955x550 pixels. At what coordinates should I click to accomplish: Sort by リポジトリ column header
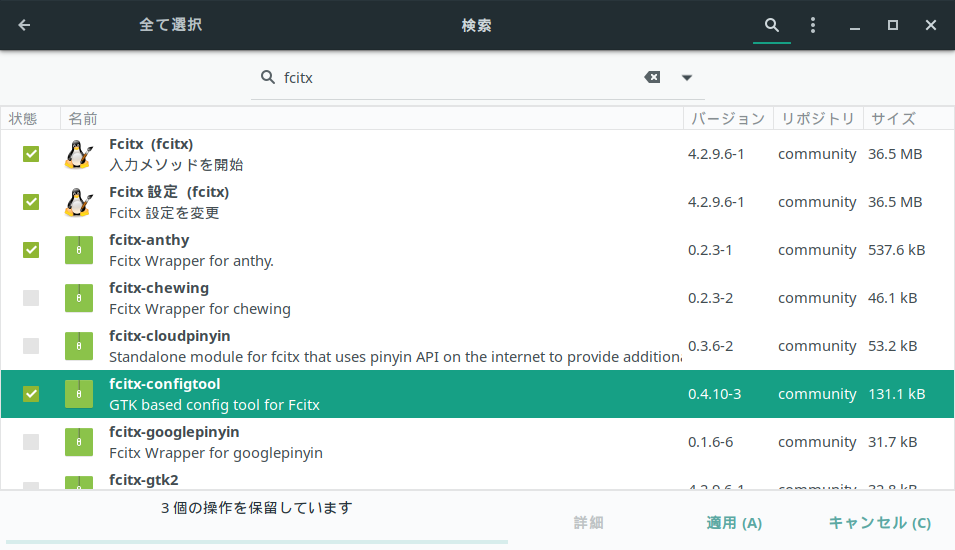[818, 118]
